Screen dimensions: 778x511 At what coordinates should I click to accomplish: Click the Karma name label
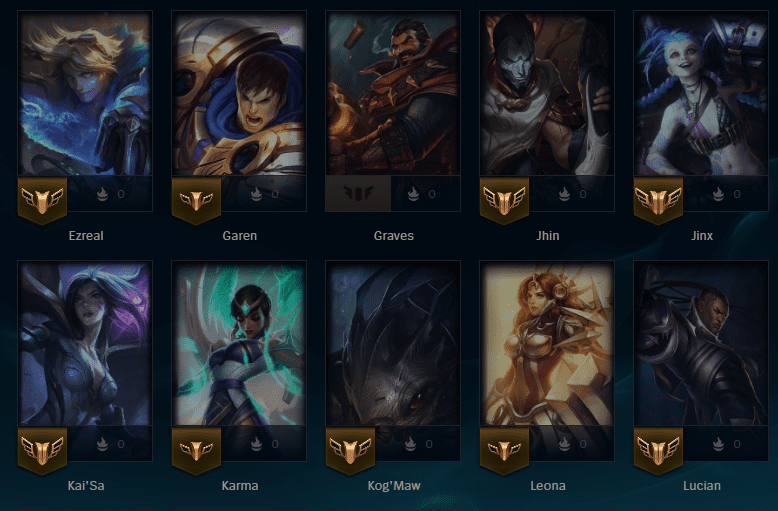click(x=240, y=486)
